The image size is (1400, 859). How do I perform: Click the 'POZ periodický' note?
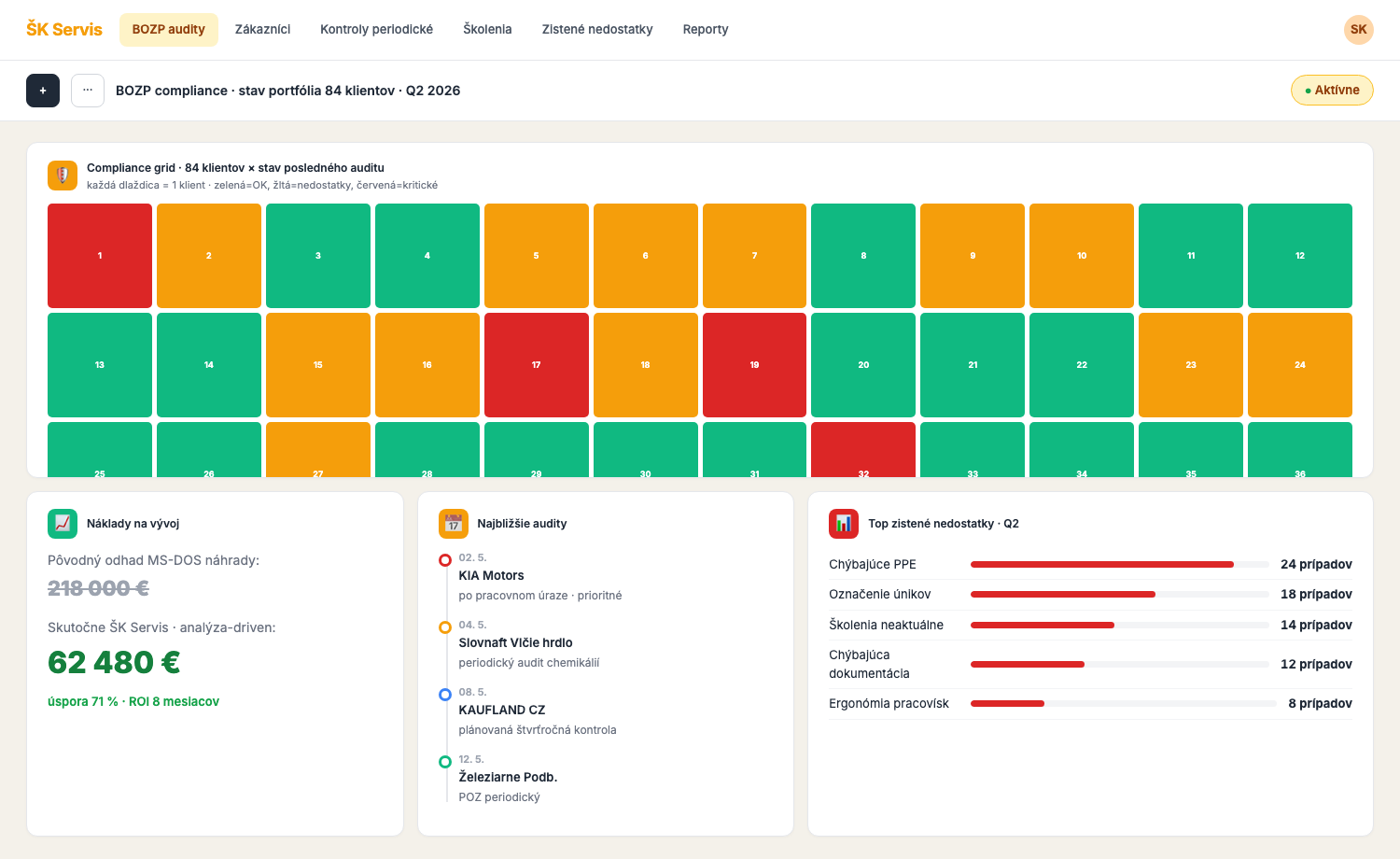pos(499,797)
